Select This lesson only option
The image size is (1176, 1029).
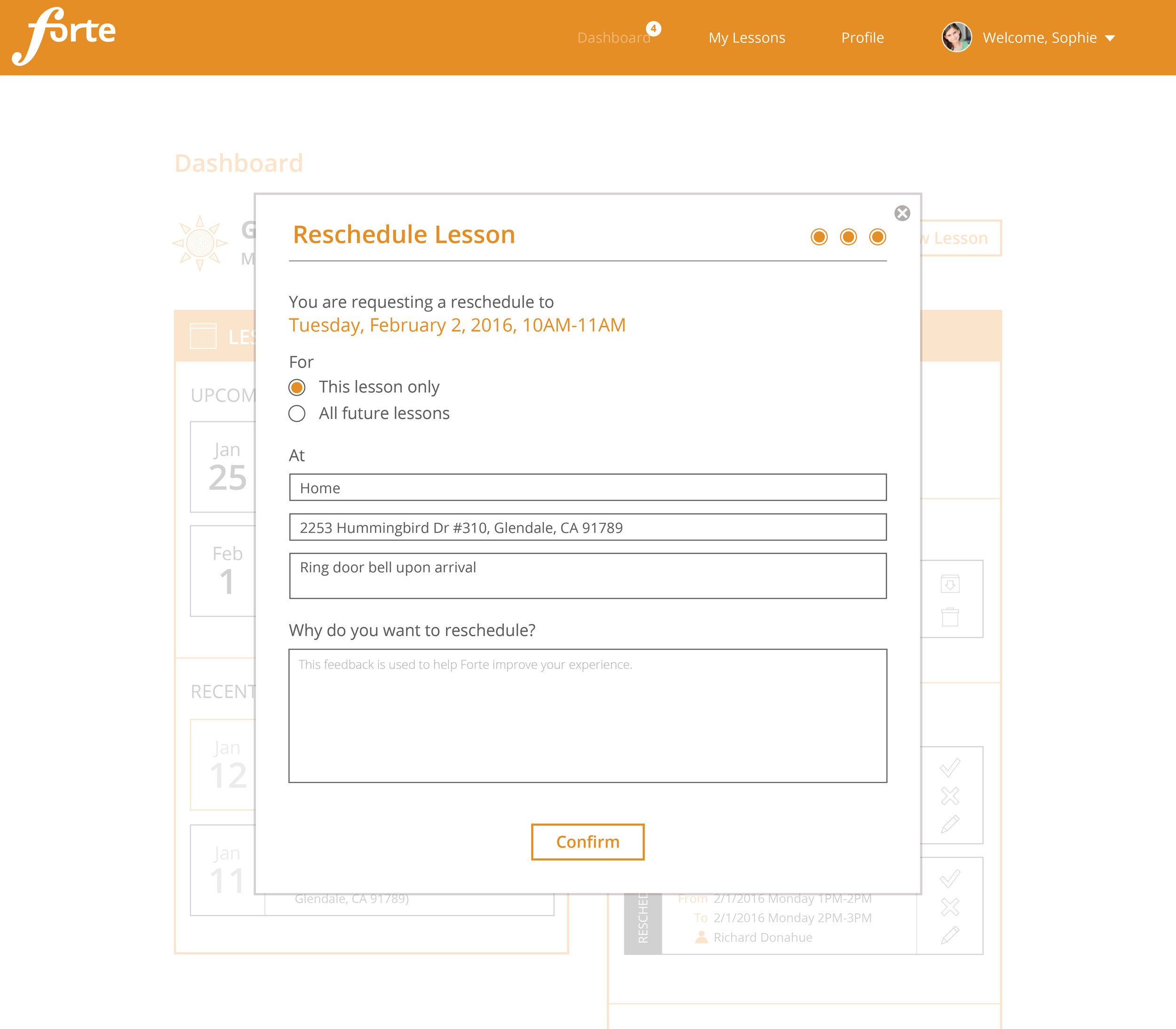coord(297,388)
